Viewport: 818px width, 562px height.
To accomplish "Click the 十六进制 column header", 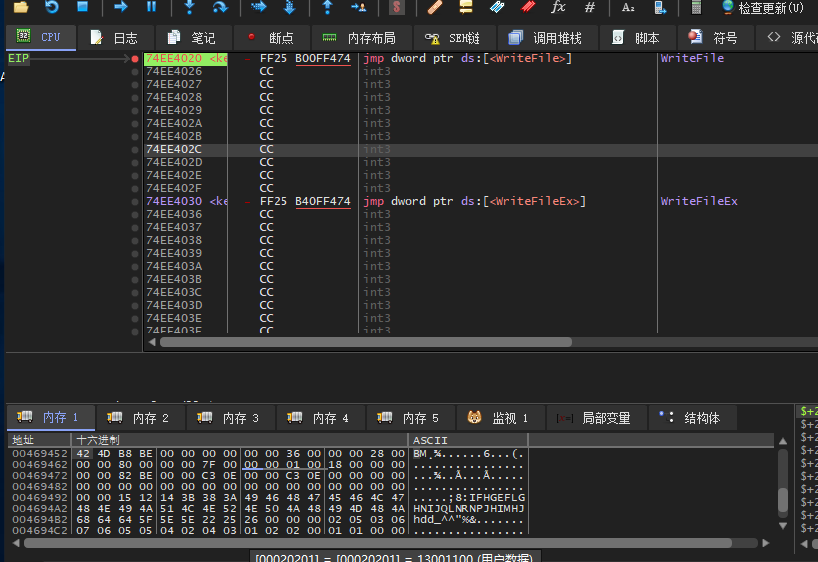I will click(x=239, y=440).
